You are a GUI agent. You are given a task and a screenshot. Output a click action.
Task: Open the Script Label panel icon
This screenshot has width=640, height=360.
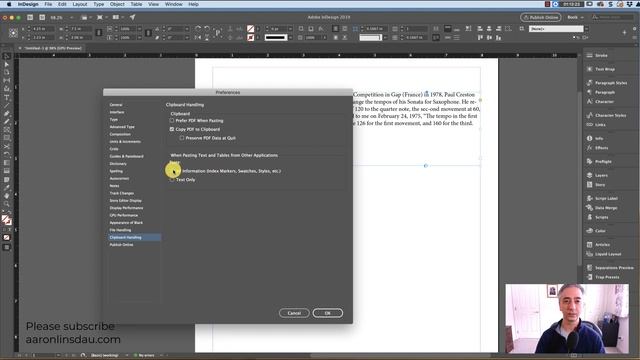pyautogui.click(x=589, y=198)
